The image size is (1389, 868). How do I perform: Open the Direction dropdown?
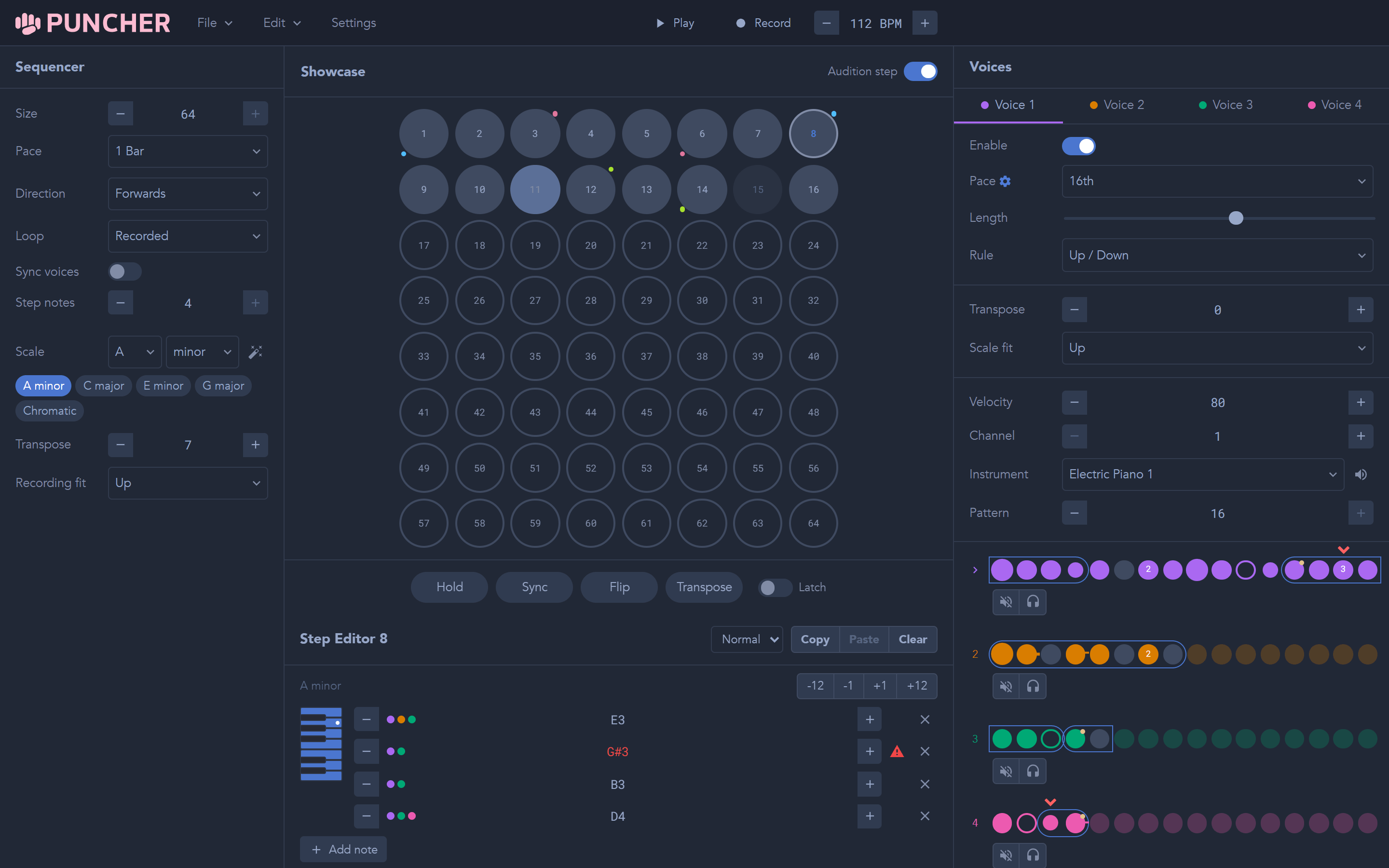click(x=188, y=194)
